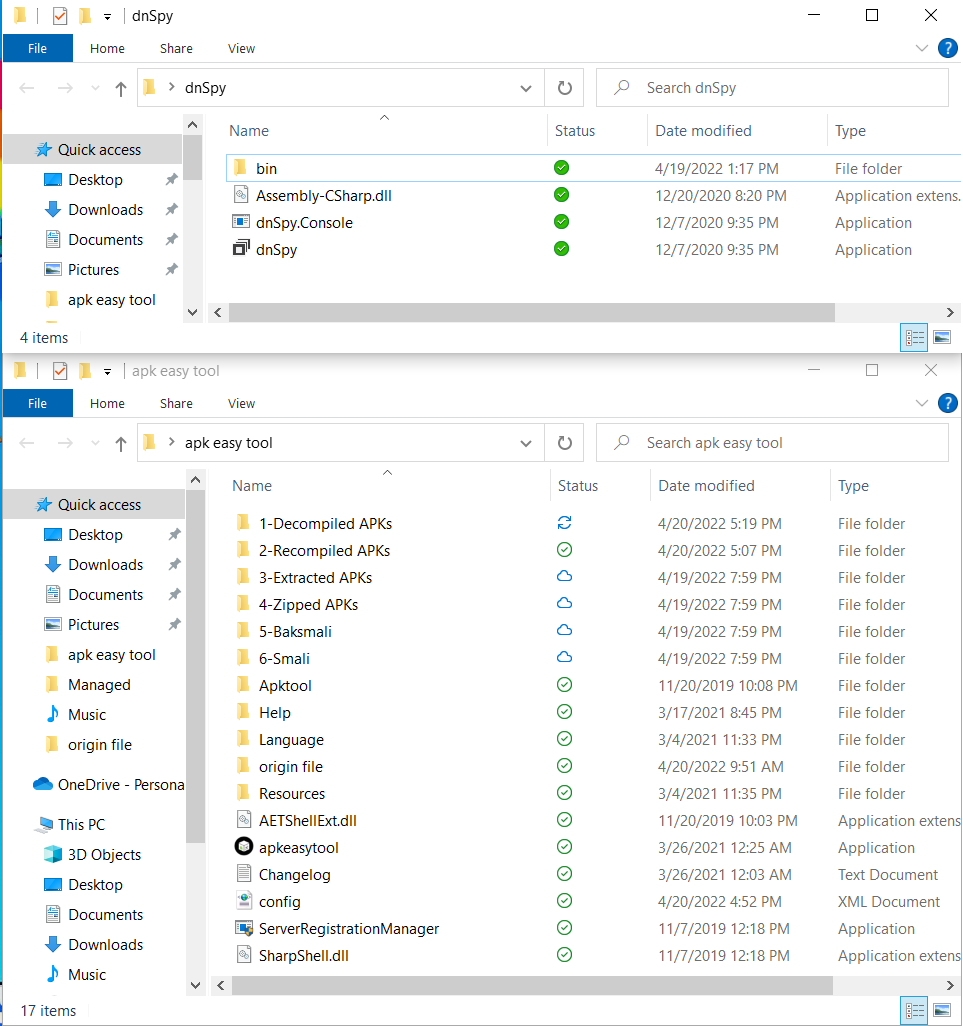
Task: Select the config XML file icon
Action: [243, 901]
